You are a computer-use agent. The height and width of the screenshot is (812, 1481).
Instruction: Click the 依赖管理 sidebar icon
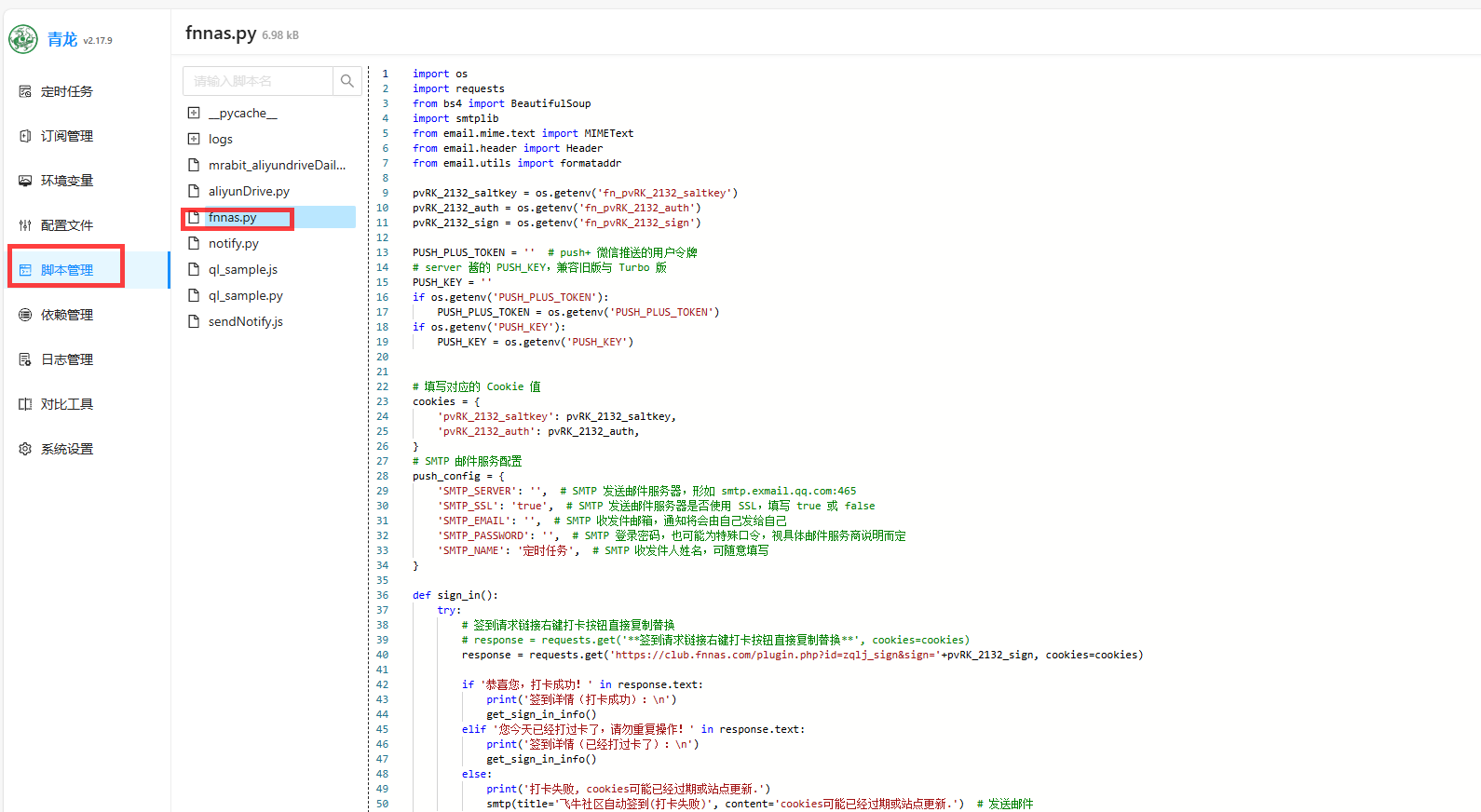coord(25,315)
